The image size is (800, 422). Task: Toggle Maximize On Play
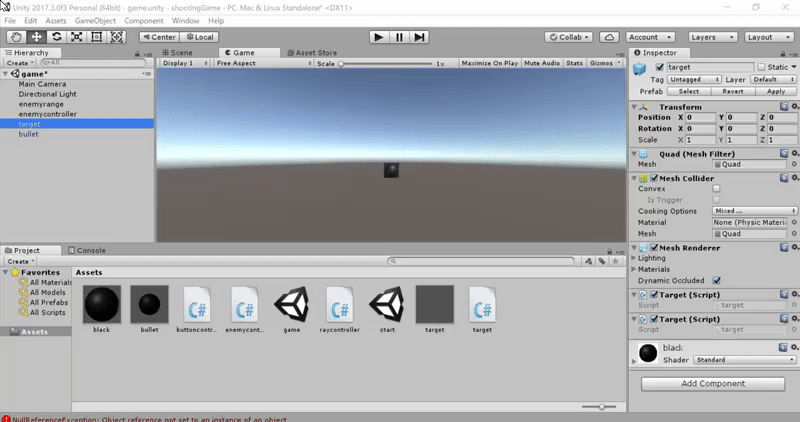pyautogui.click(x=489, y=63)
